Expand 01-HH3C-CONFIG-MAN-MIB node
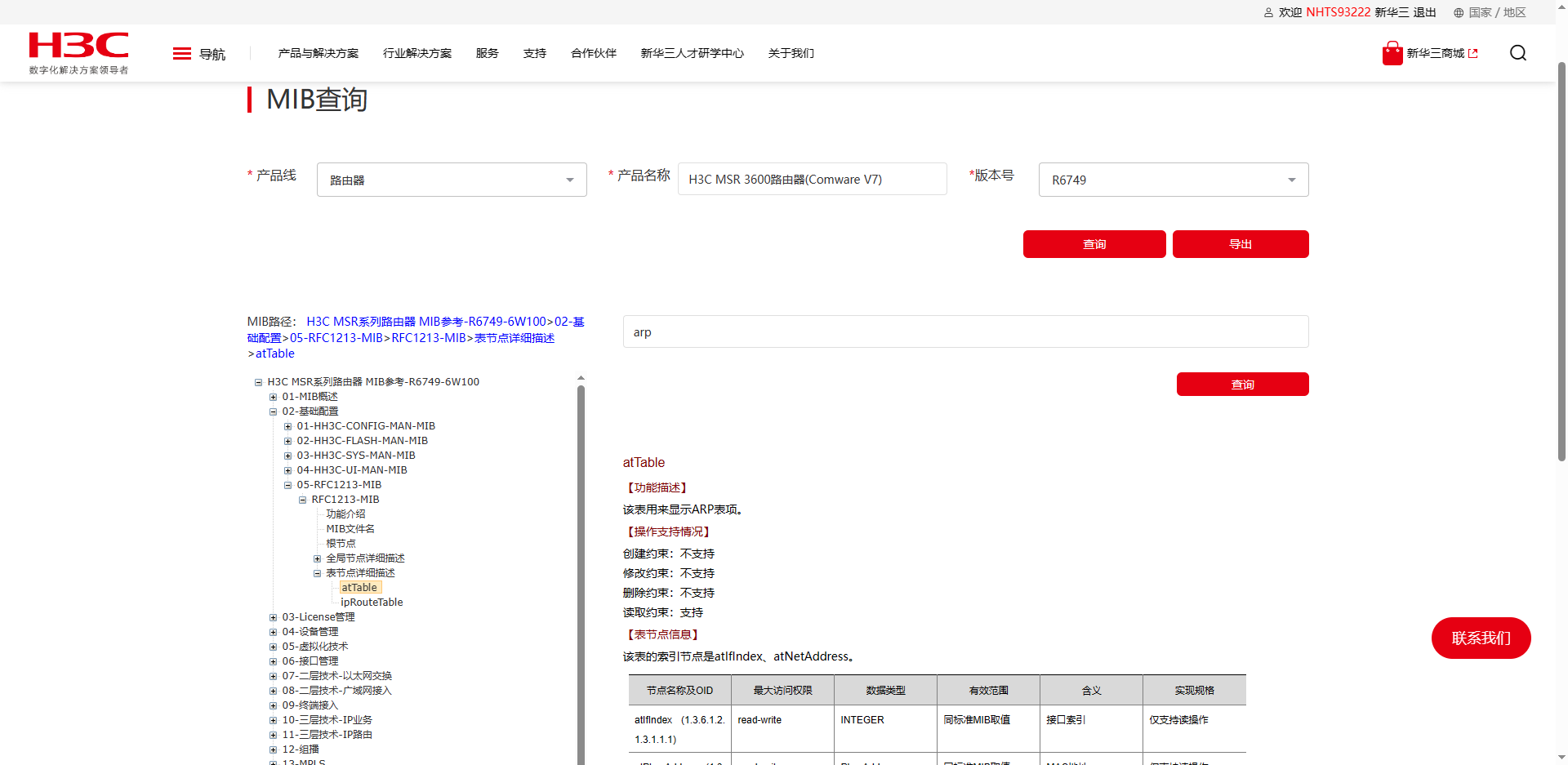The image size is (1568, 765). click(x=287, y=426)
